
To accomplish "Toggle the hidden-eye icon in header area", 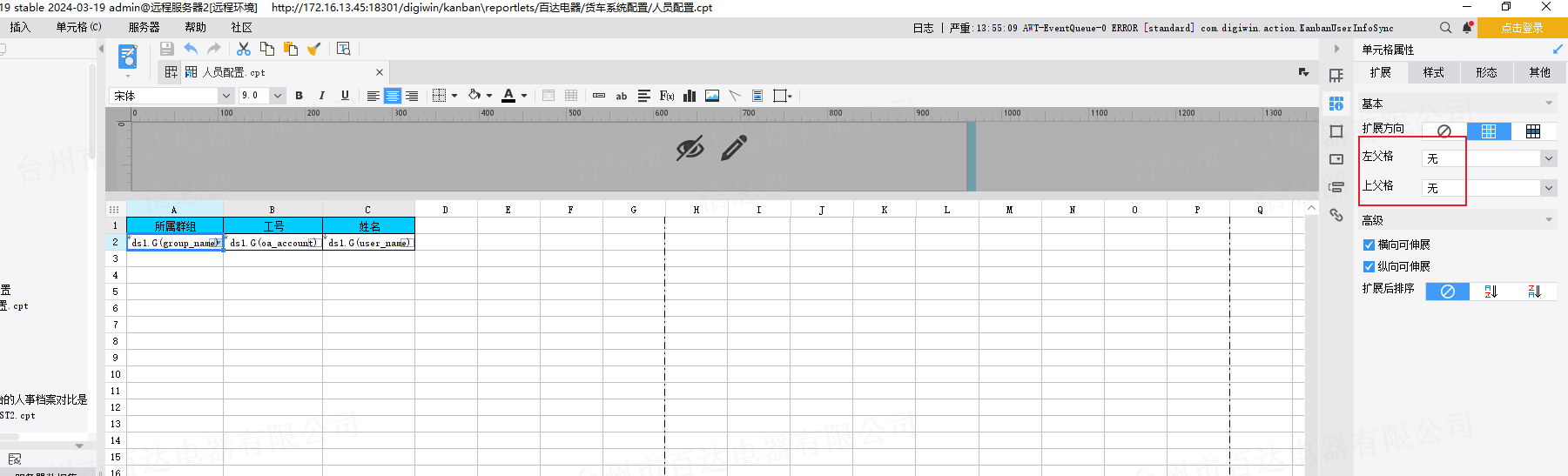I will pos(690,149).
